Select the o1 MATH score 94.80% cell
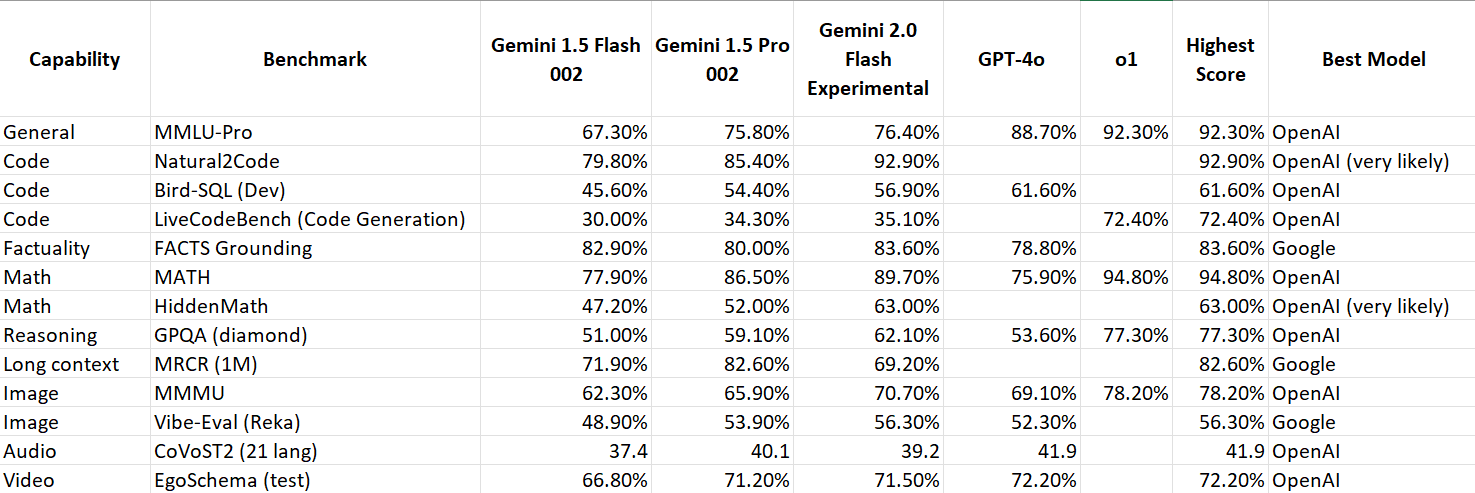 (x=1126, y=277)
